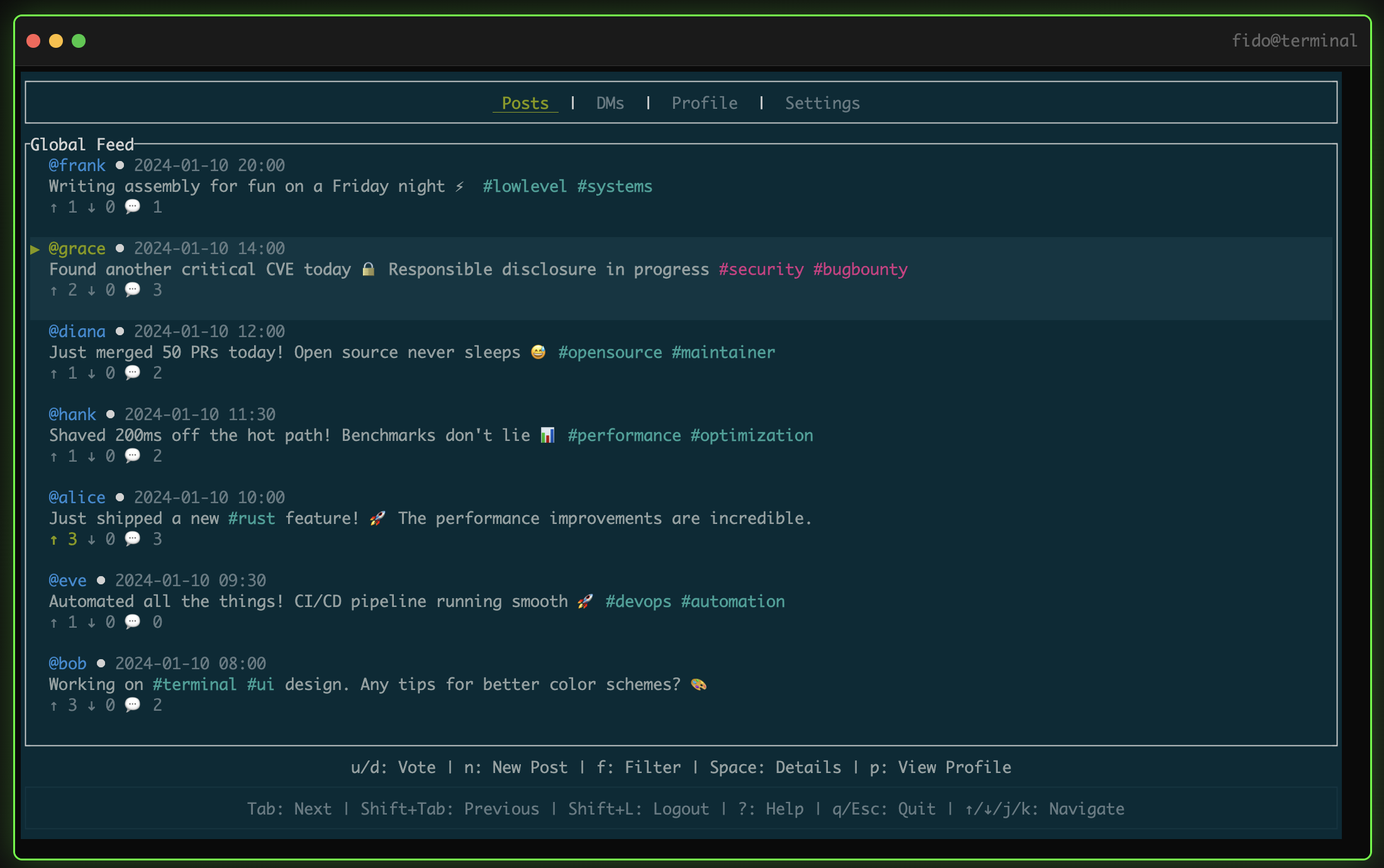Click comment bubble icon on @bob's post
Screen dimensions: 1384x868
point(132,705)
